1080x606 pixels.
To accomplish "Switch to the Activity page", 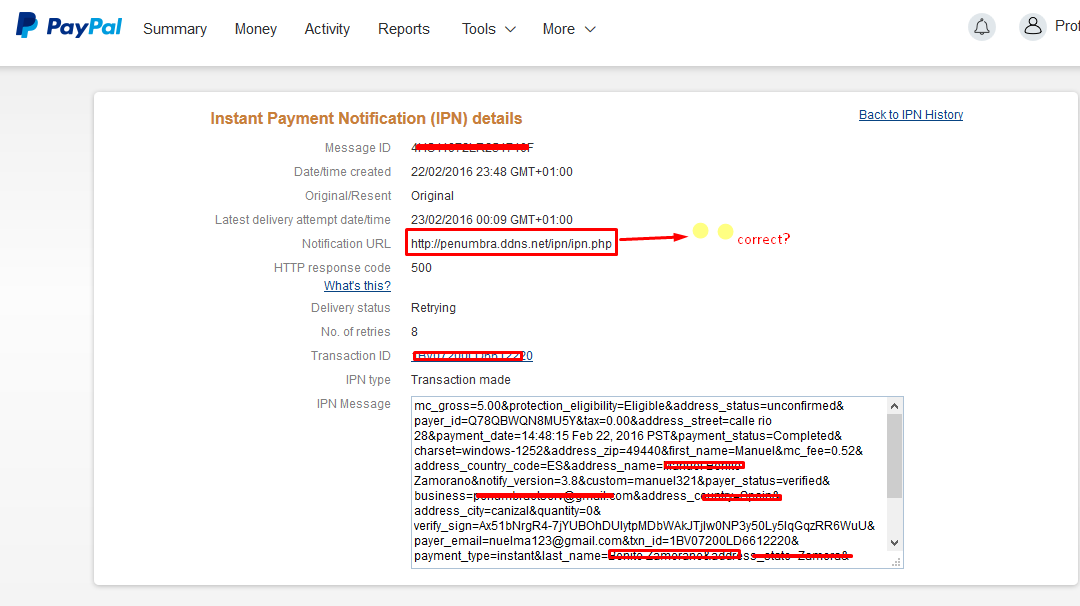I will click(x=327, y=29).
